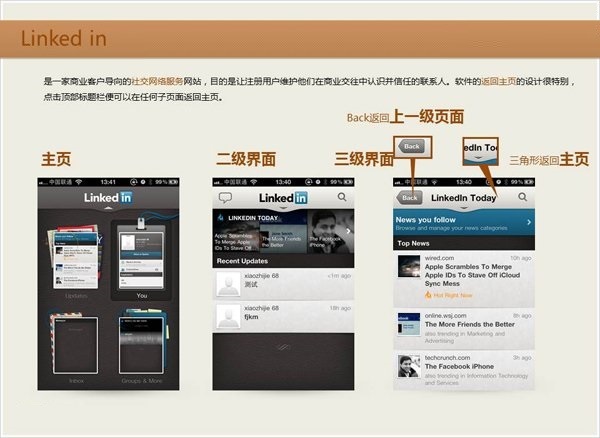Click the 社交网络服务 highlighted link
600x438 pixels.
coord(157,81)
